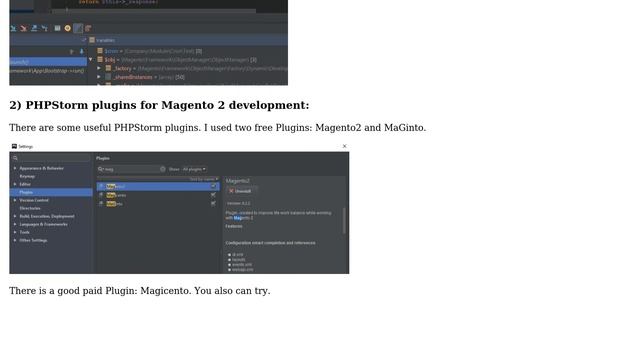Click the 'Magicento' paid plugin sentence
This screenshot has width=640, height=360.
[x=140, y=291]
